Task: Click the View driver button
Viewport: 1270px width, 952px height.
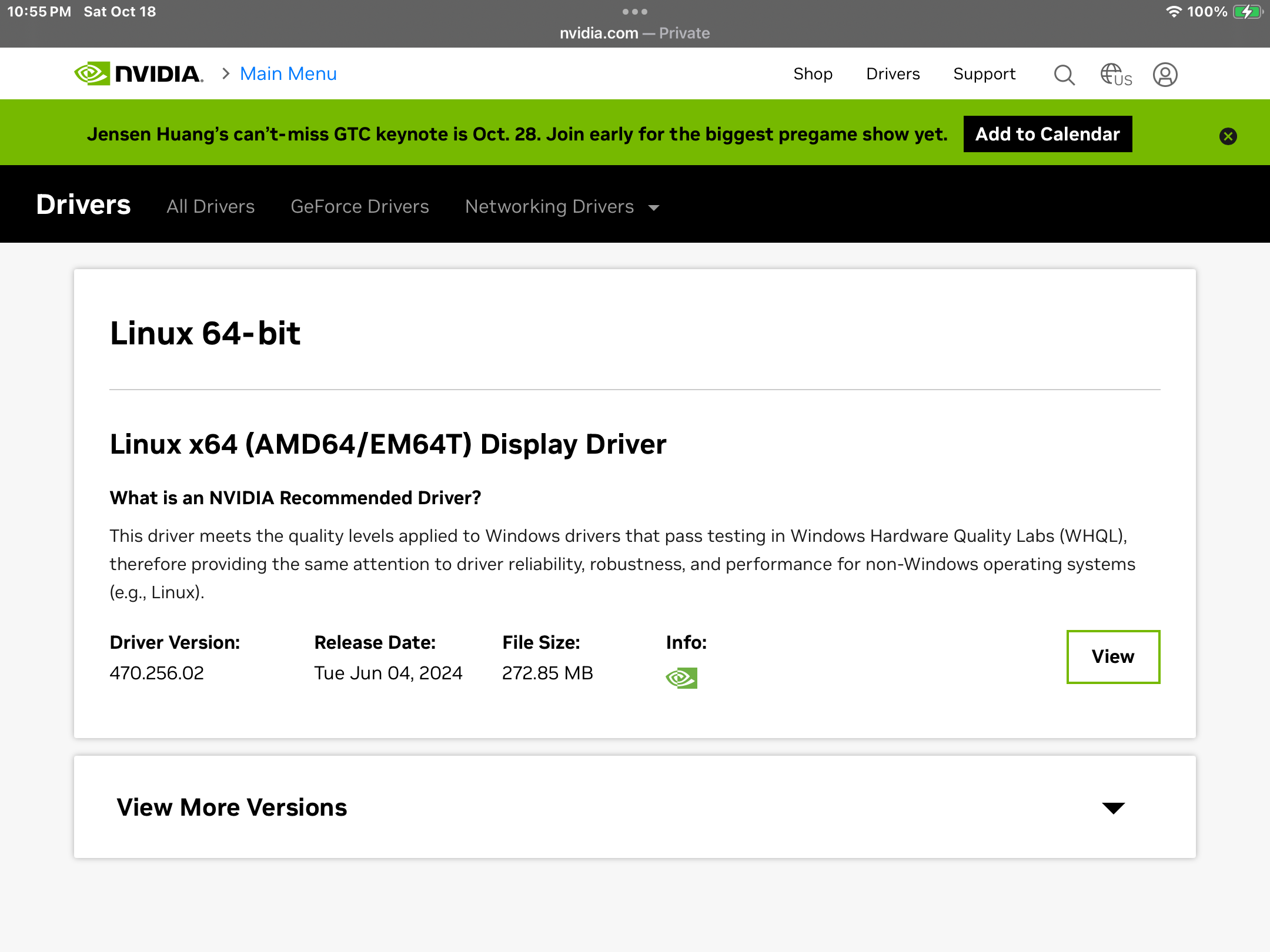Action: 1113,657
